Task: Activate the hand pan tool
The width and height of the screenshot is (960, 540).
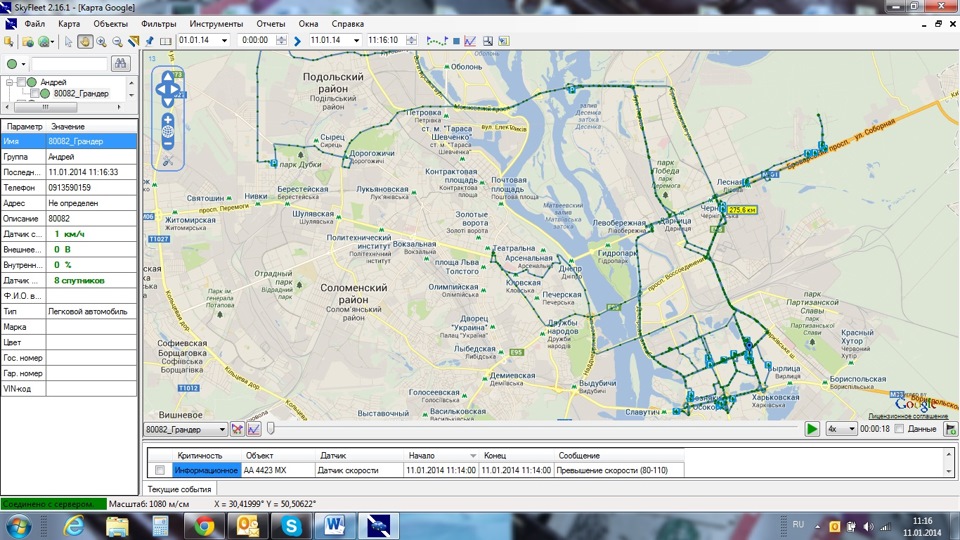Action: click(x=84, y=41)
